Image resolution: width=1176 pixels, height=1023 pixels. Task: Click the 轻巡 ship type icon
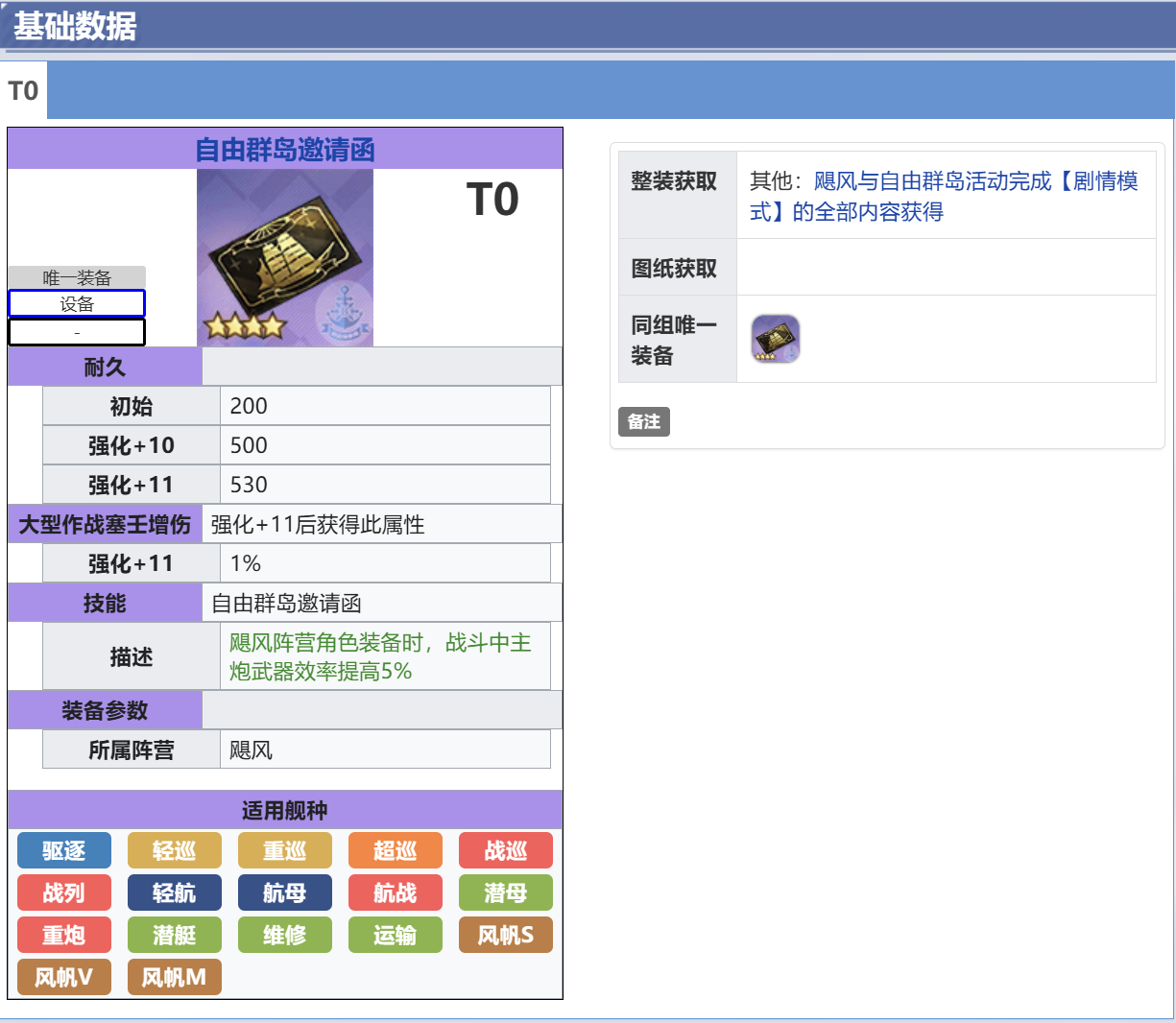click(x=174, y=850)
